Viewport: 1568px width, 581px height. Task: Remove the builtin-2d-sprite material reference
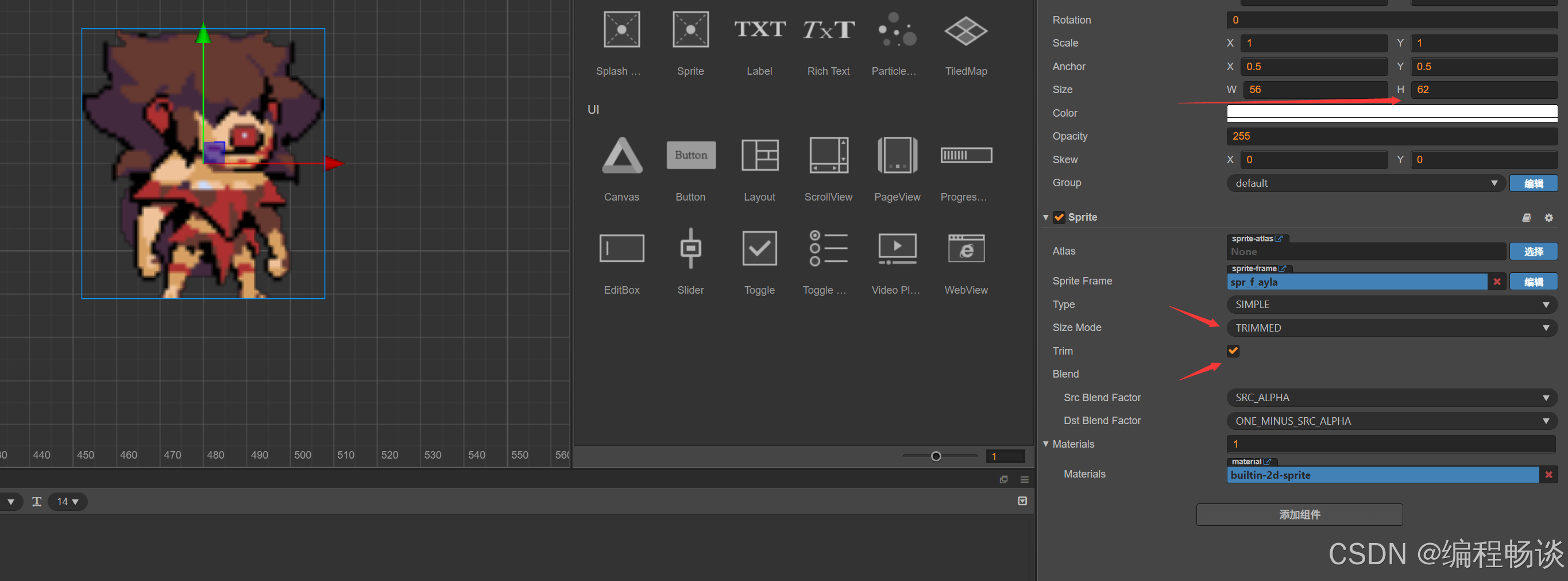tap(1548, 475)
